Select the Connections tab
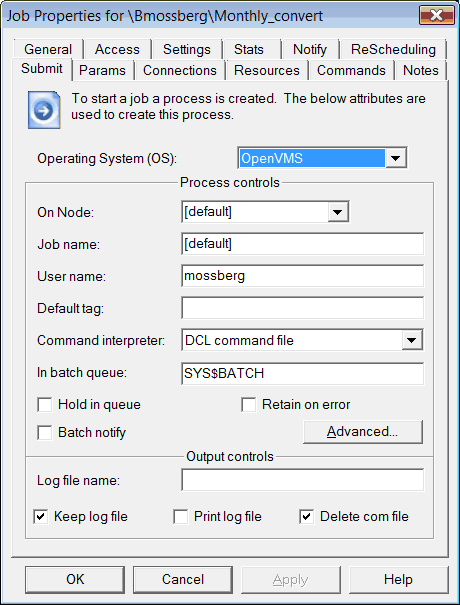This screenshot has height=605, width=460. click(180, 70)
